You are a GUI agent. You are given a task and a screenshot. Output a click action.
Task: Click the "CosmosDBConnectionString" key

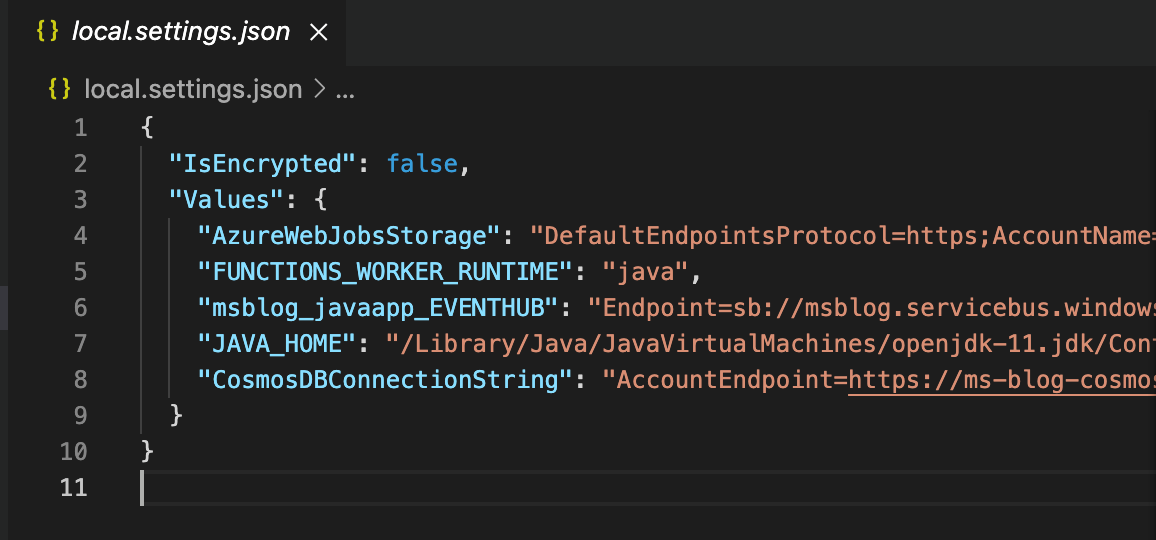pos(386,381)
